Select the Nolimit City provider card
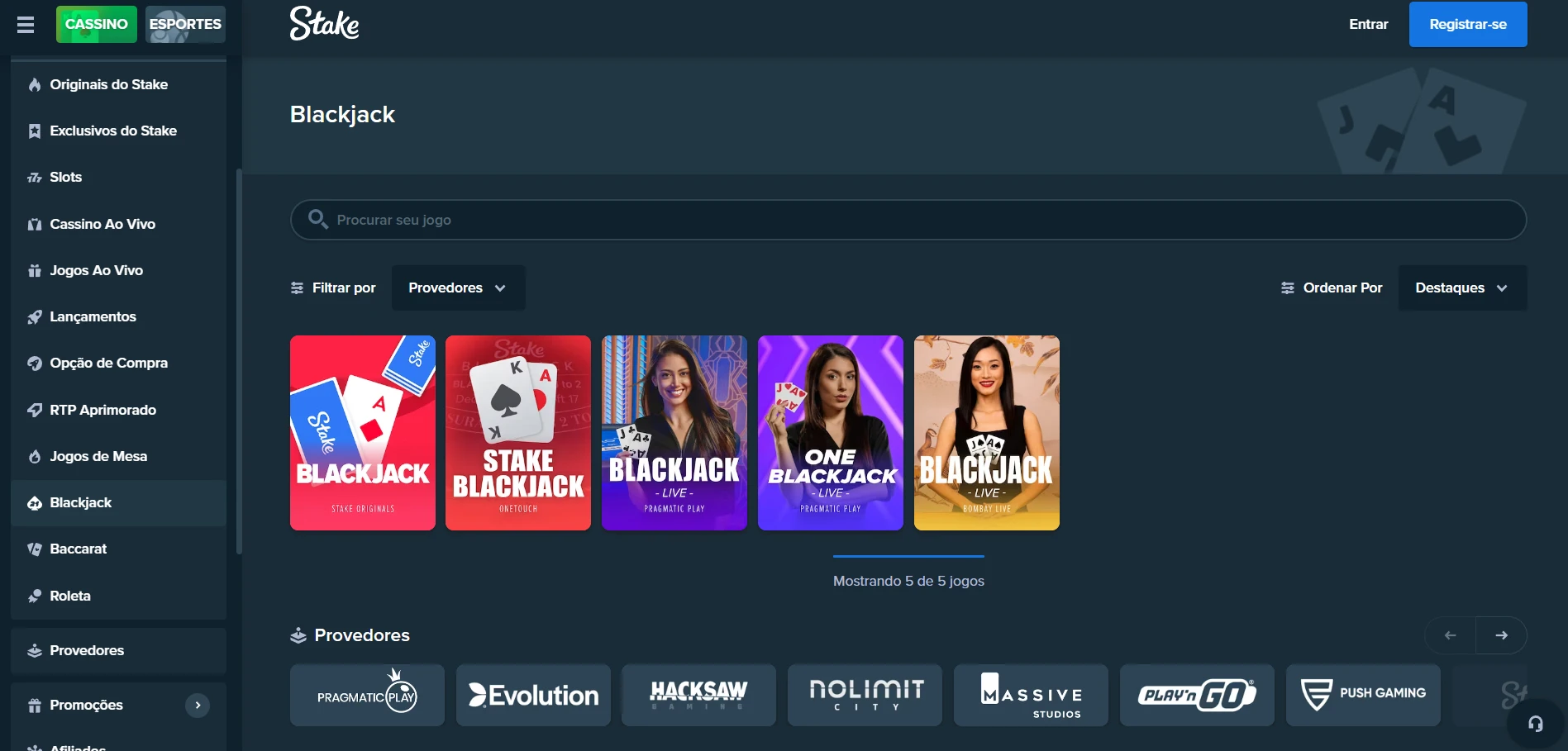The height and width of the screenshot is (751, 1568). click(865, 695)
